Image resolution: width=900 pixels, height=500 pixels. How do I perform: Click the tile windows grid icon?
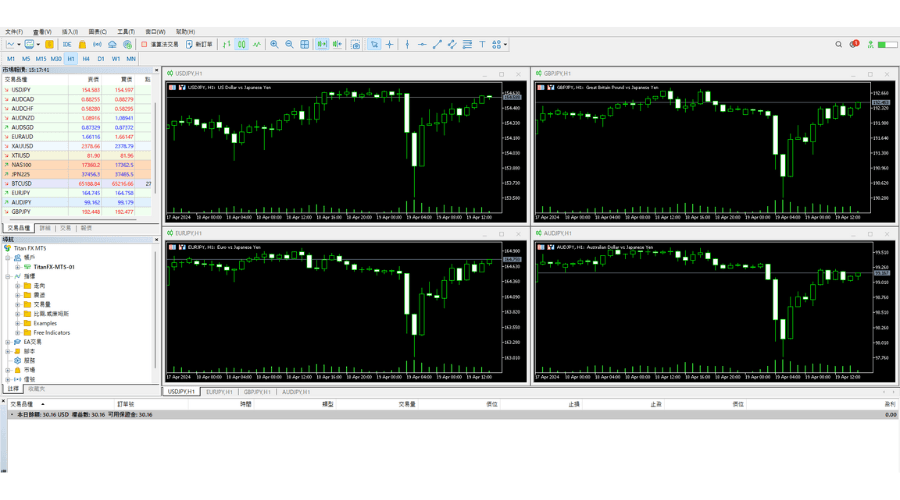click(x=305, y=44)
